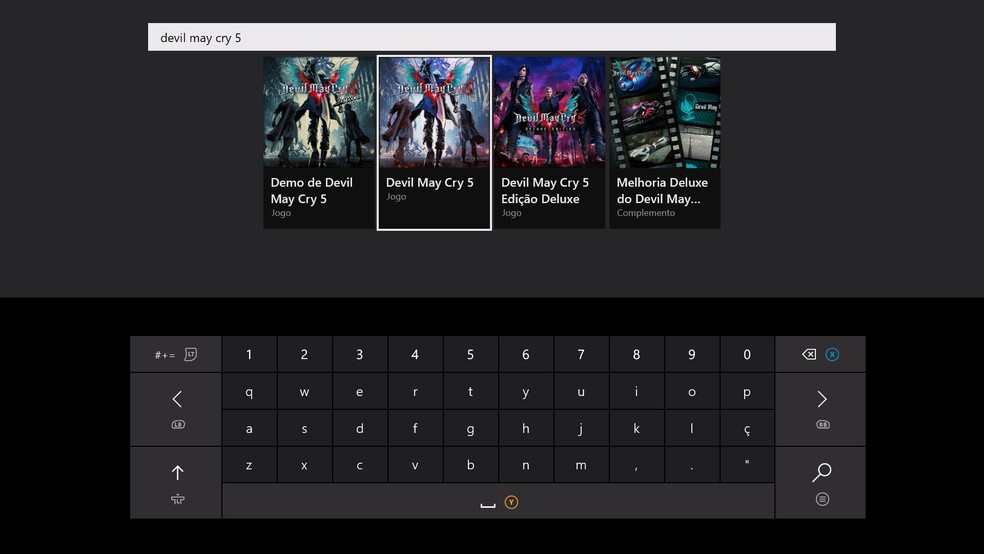Screen dimensions: 984x554
Task: Open Melhoria Deluxe do Devil May complemento
Action: (x=665, y=142)
